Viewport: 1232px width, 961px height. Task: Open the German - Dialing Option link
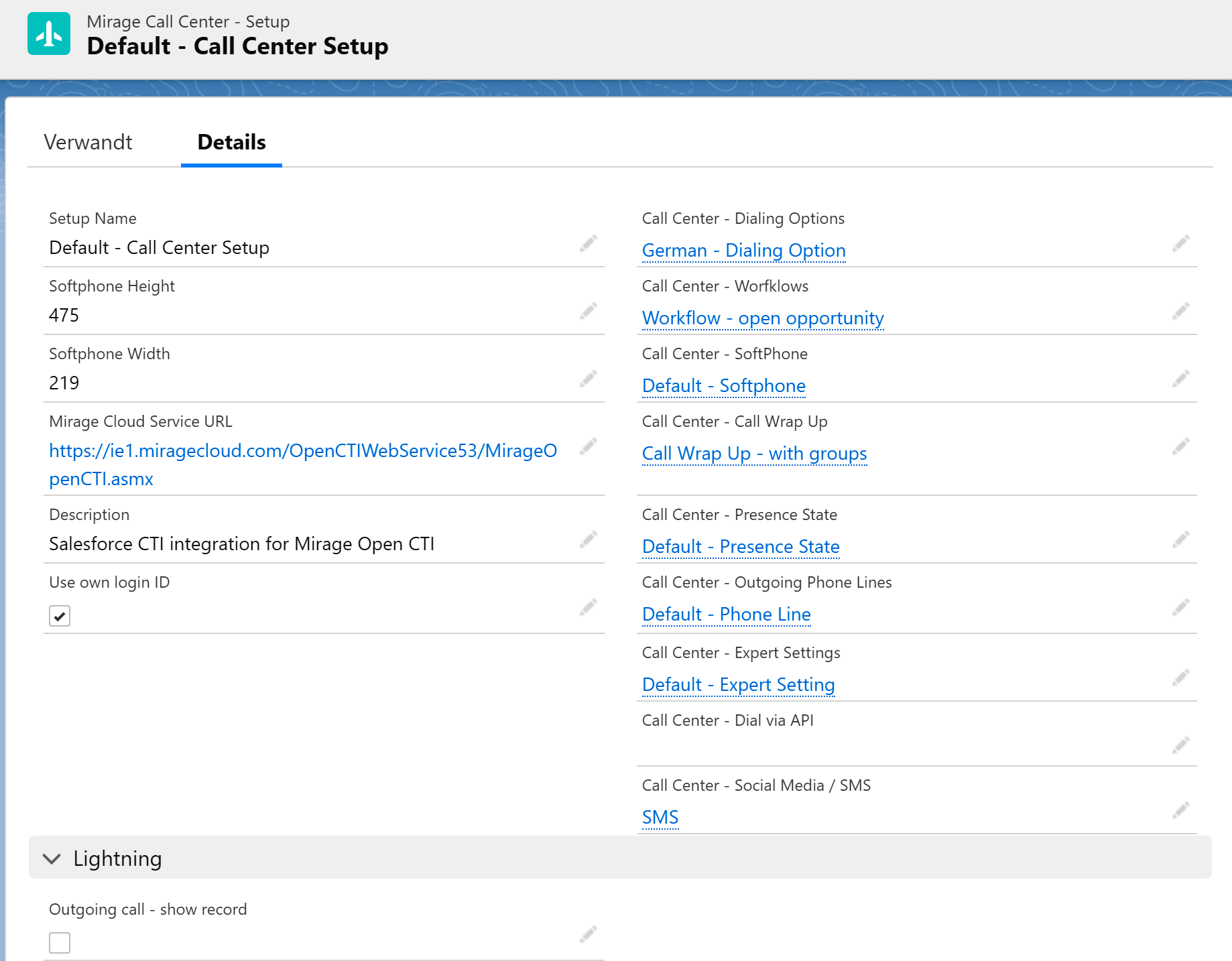pyautogui.click(x=744, y=251)
